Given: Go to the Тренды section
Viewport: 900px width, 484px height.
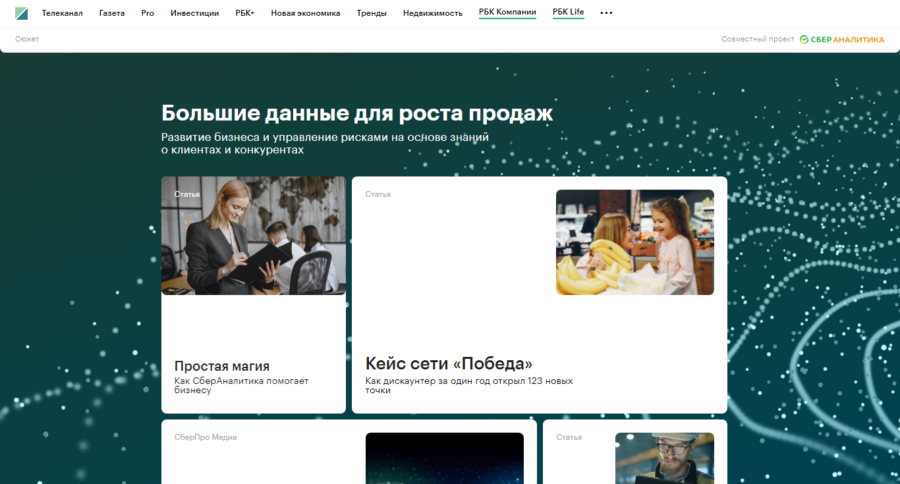Looking at the screenshot, I should coord(371,13).
